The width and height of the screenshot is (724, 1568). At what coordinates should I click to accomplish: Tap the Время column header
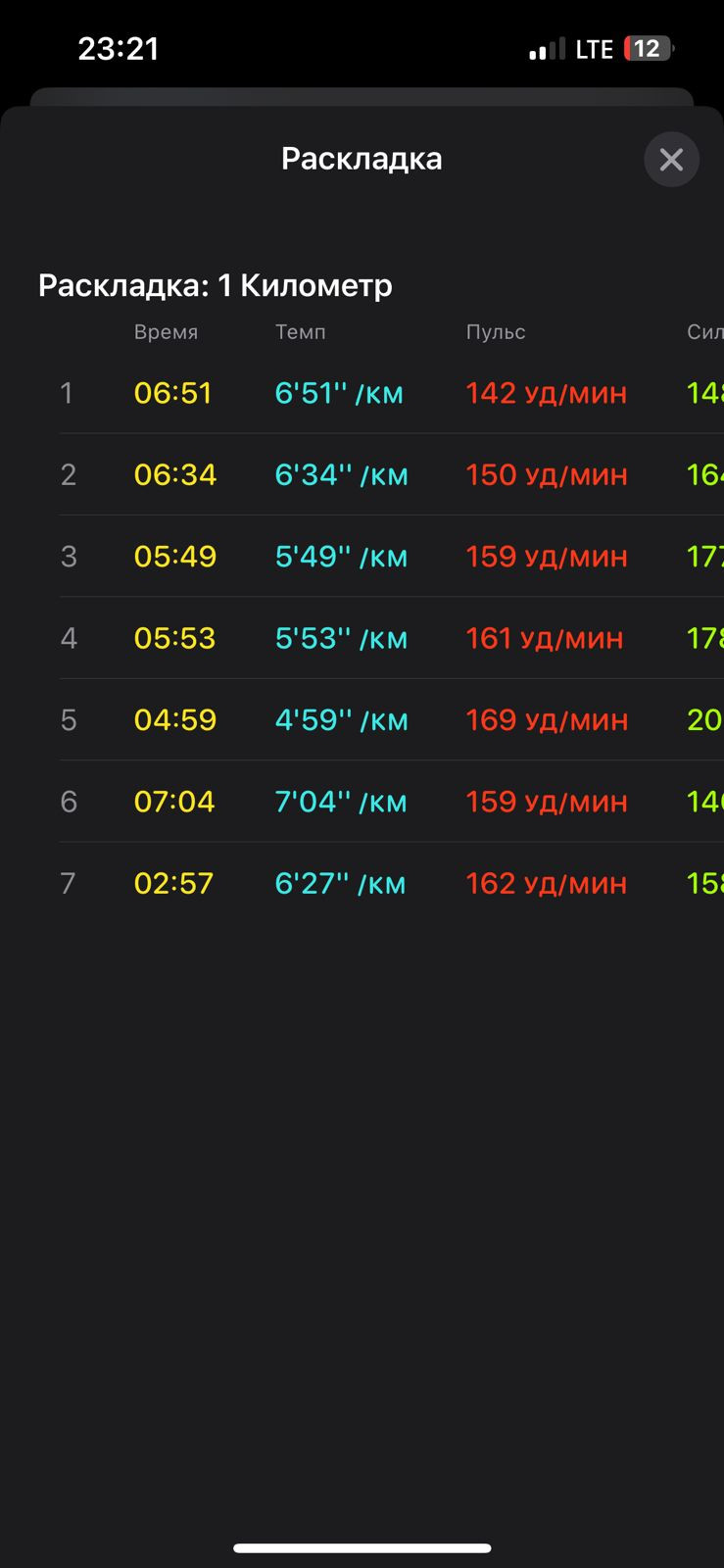(x=166, y=332)
